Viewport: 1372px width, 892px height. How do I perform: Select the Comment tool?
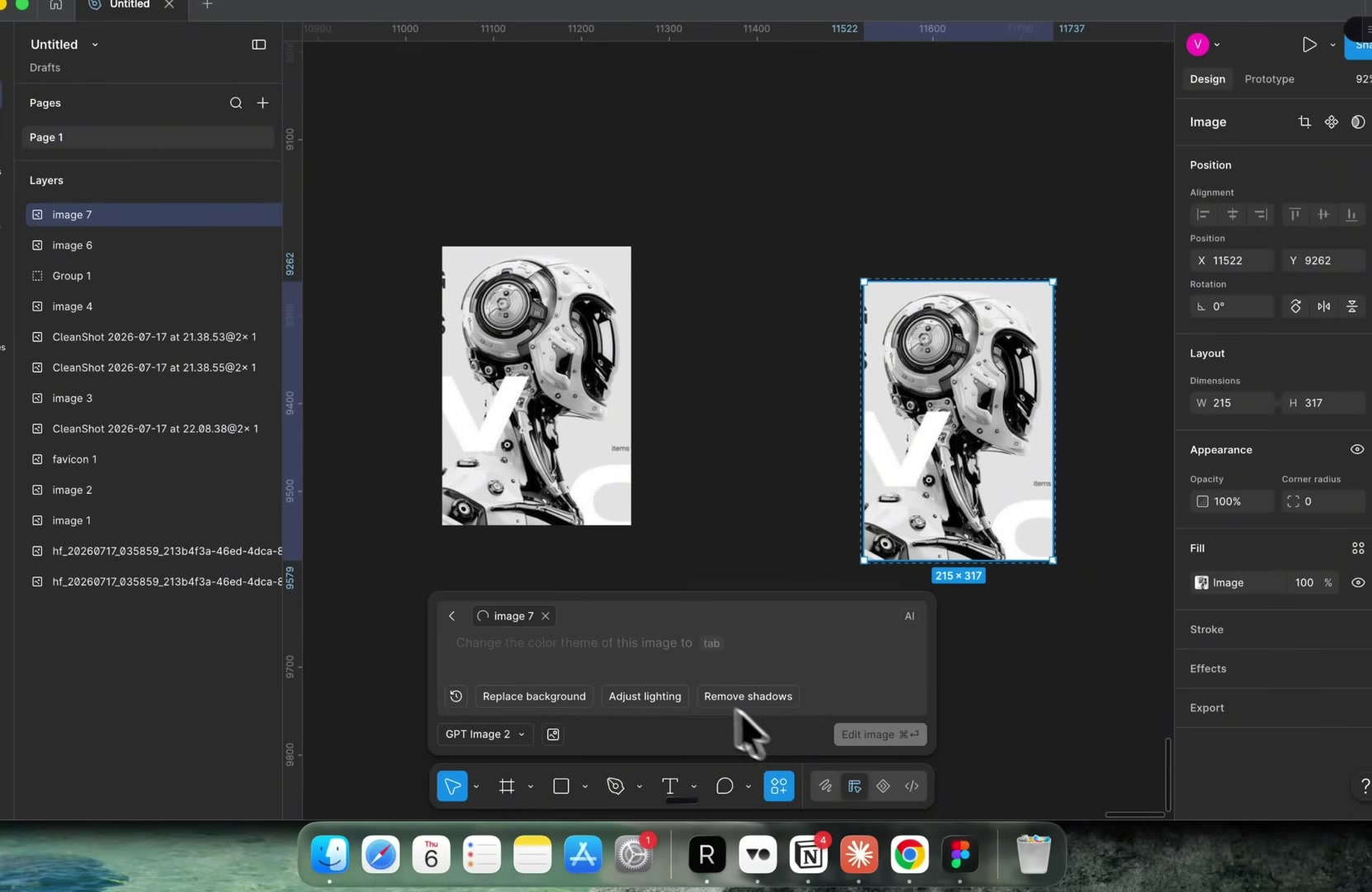point(724,786)
